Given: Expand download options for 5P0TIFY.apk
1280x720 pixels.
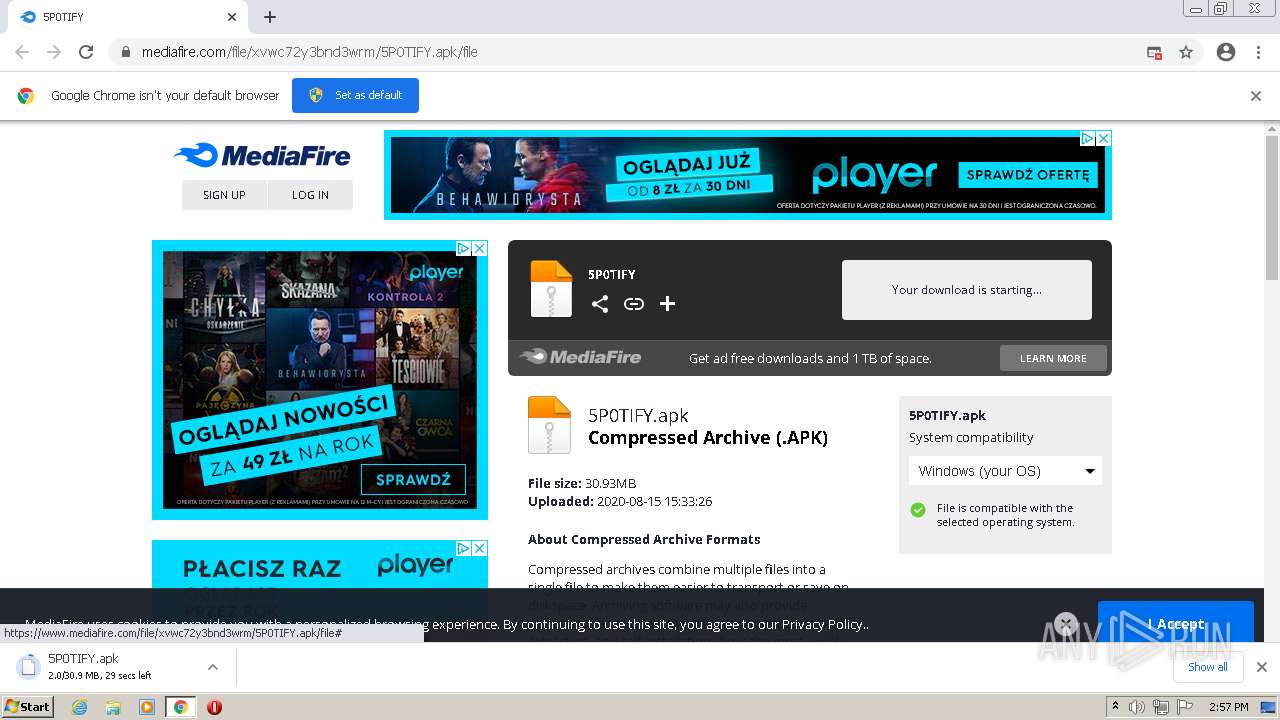Looking at the screenshot, I should point(213,667).
